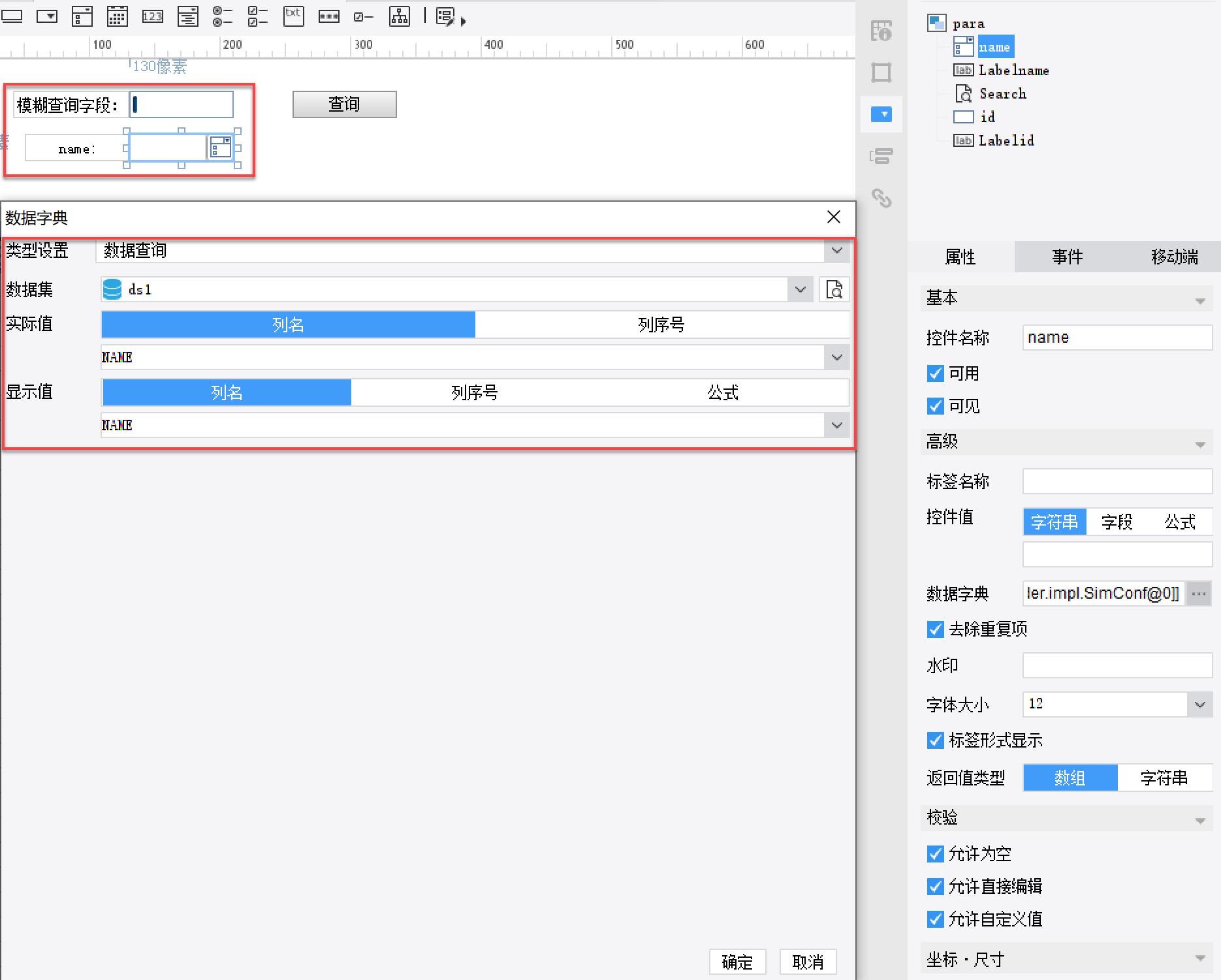Switch to the 移动端 tab
The height and width of the screenshot is (980, 1221).
click(1175, 257)
